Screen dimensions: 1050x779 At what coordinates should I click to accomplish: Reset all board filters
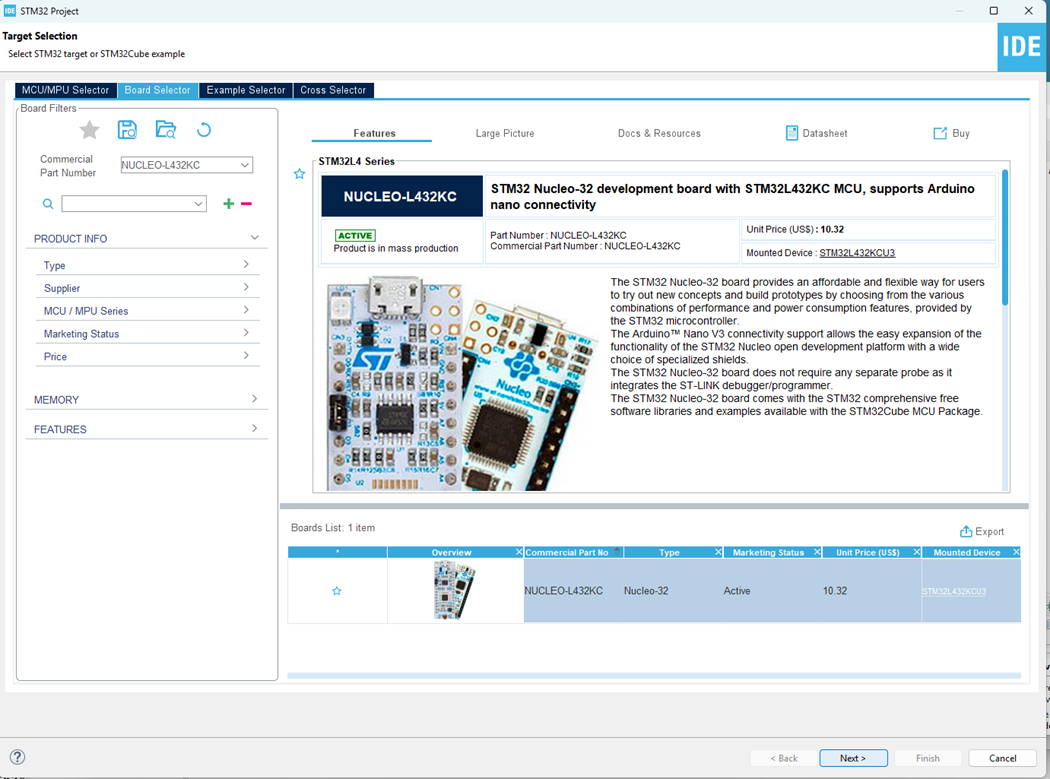(204, 130)
